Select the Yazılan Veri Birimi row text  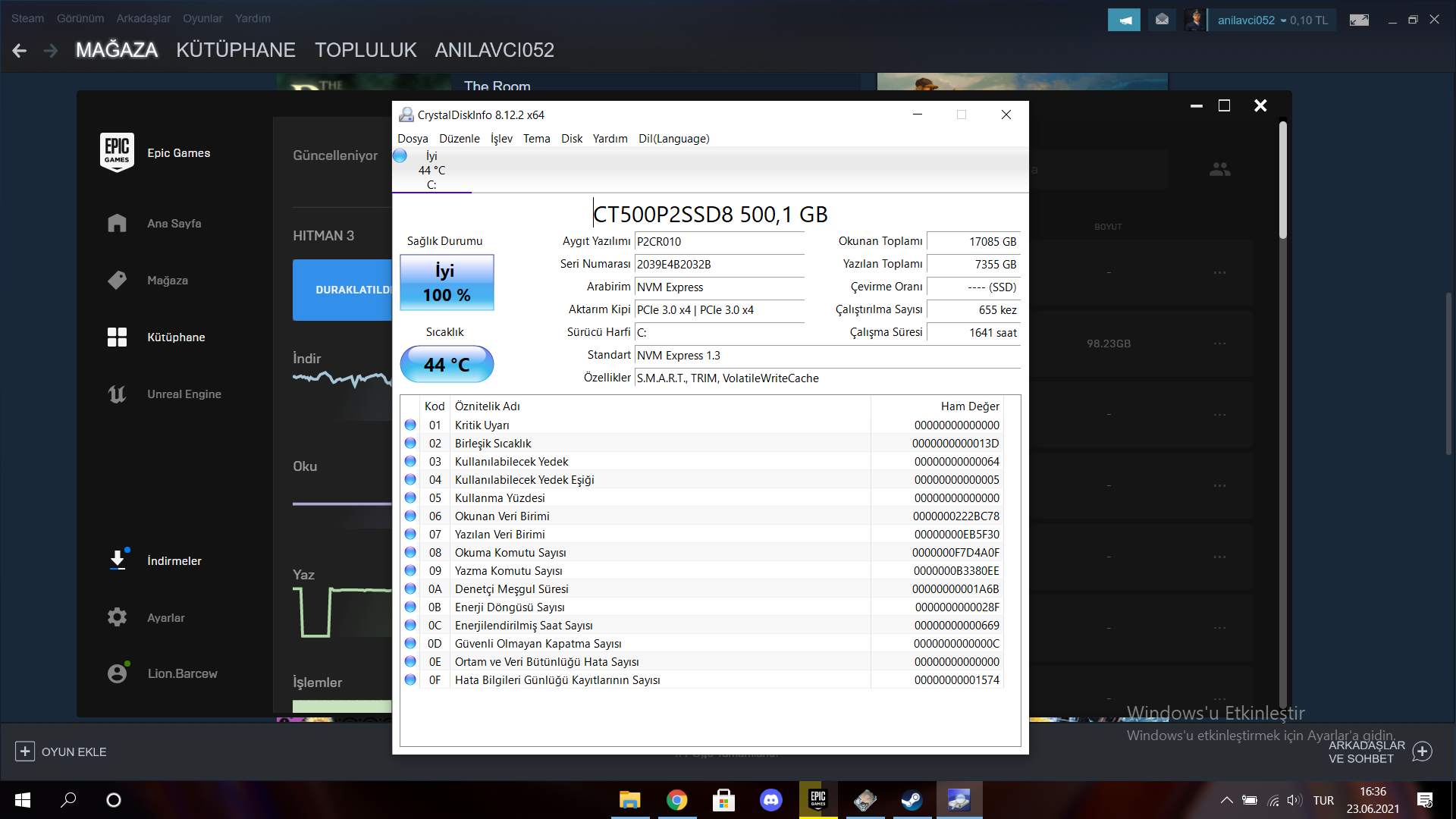click(500, 535)
